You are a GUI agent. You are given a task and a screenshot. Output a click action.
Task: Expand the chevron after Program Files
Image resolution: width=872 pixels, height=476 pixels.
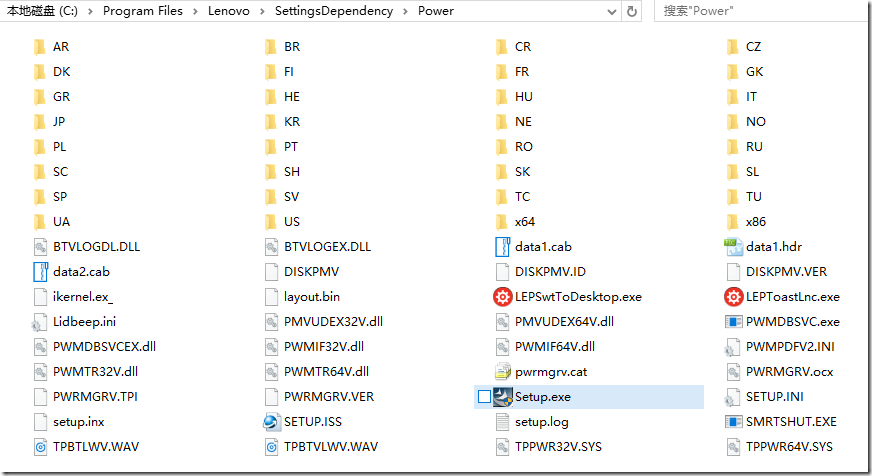195,11
